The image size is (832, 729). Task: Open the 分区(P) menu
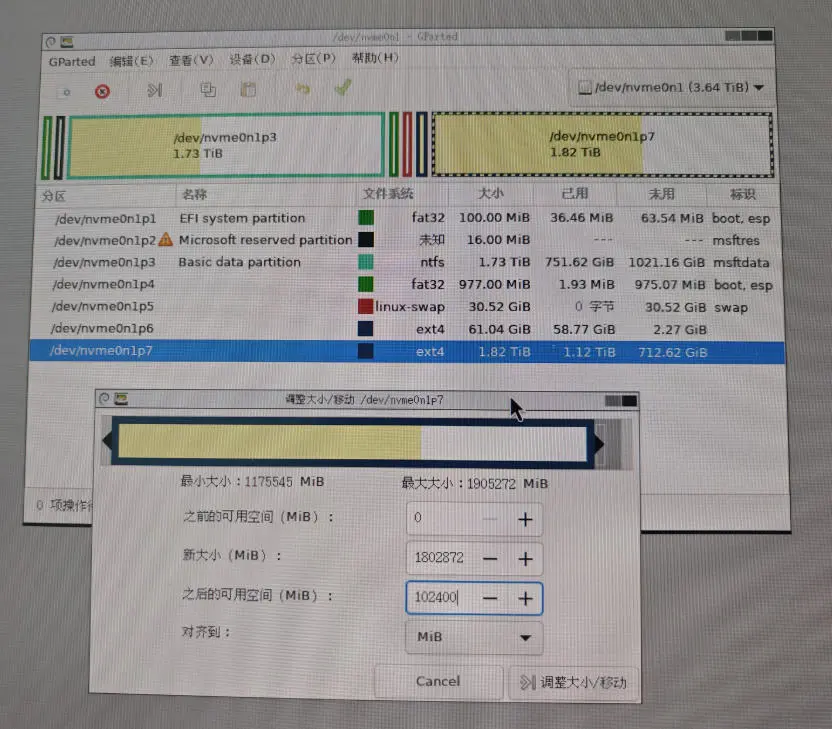click(313, 60)
